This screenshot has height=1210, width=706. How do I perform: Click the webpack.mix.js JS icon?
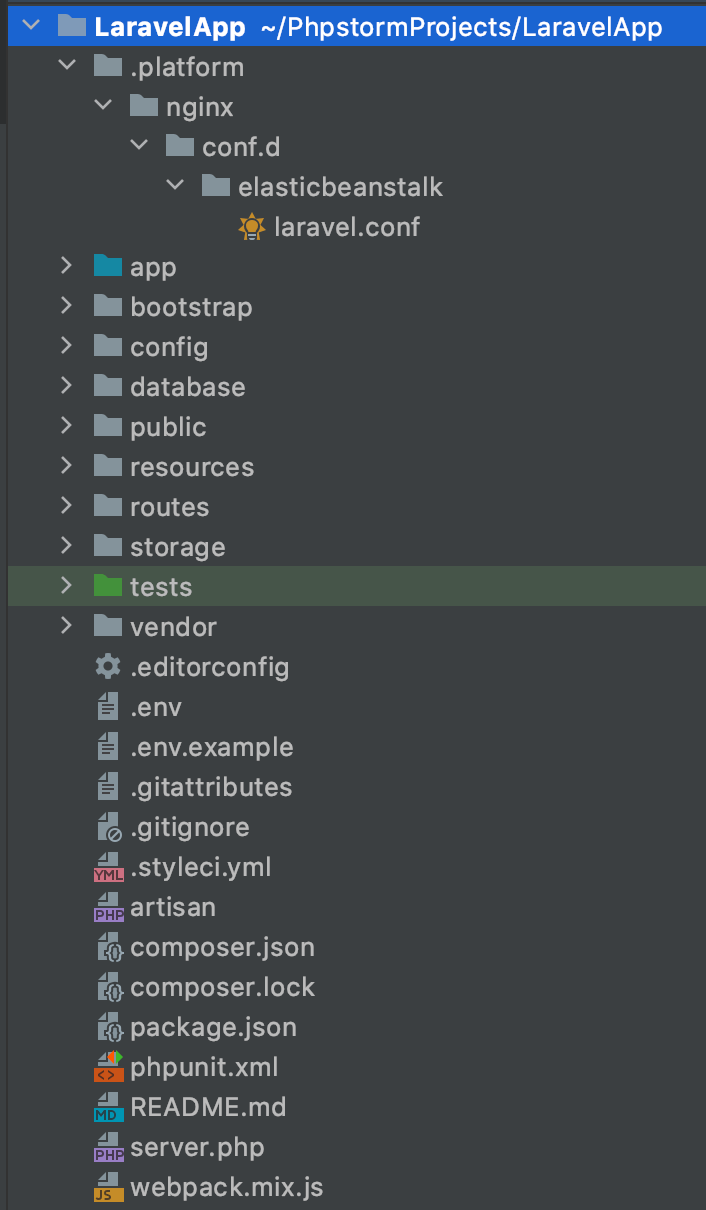[x=108, y=1188]
